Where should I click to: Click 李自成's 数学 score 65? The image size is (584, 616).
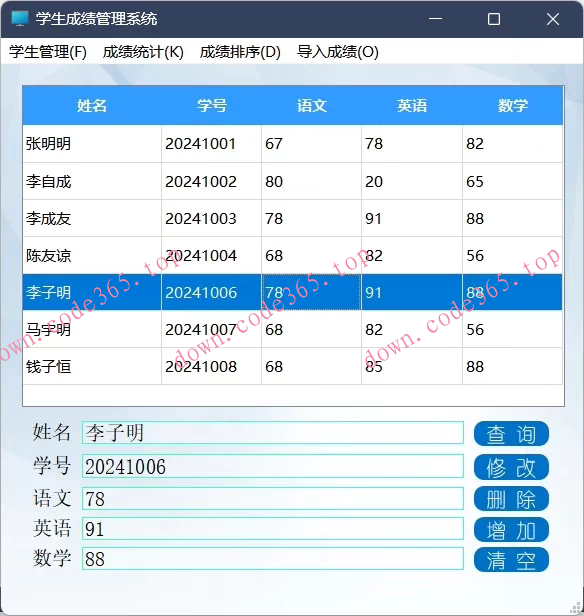513,182
